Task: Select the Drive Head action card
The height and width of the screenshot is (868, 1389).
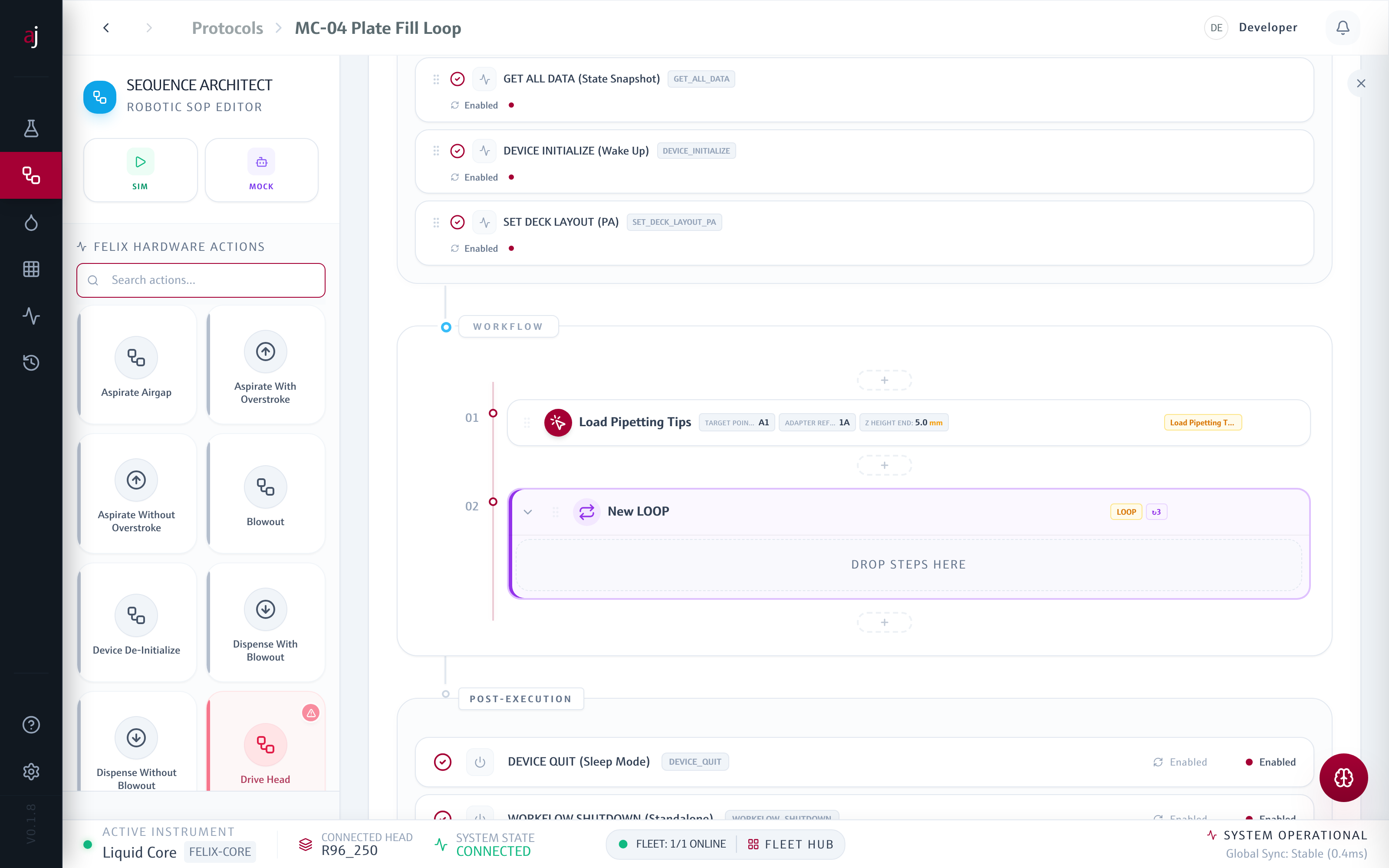Action: tap(265, 742)
